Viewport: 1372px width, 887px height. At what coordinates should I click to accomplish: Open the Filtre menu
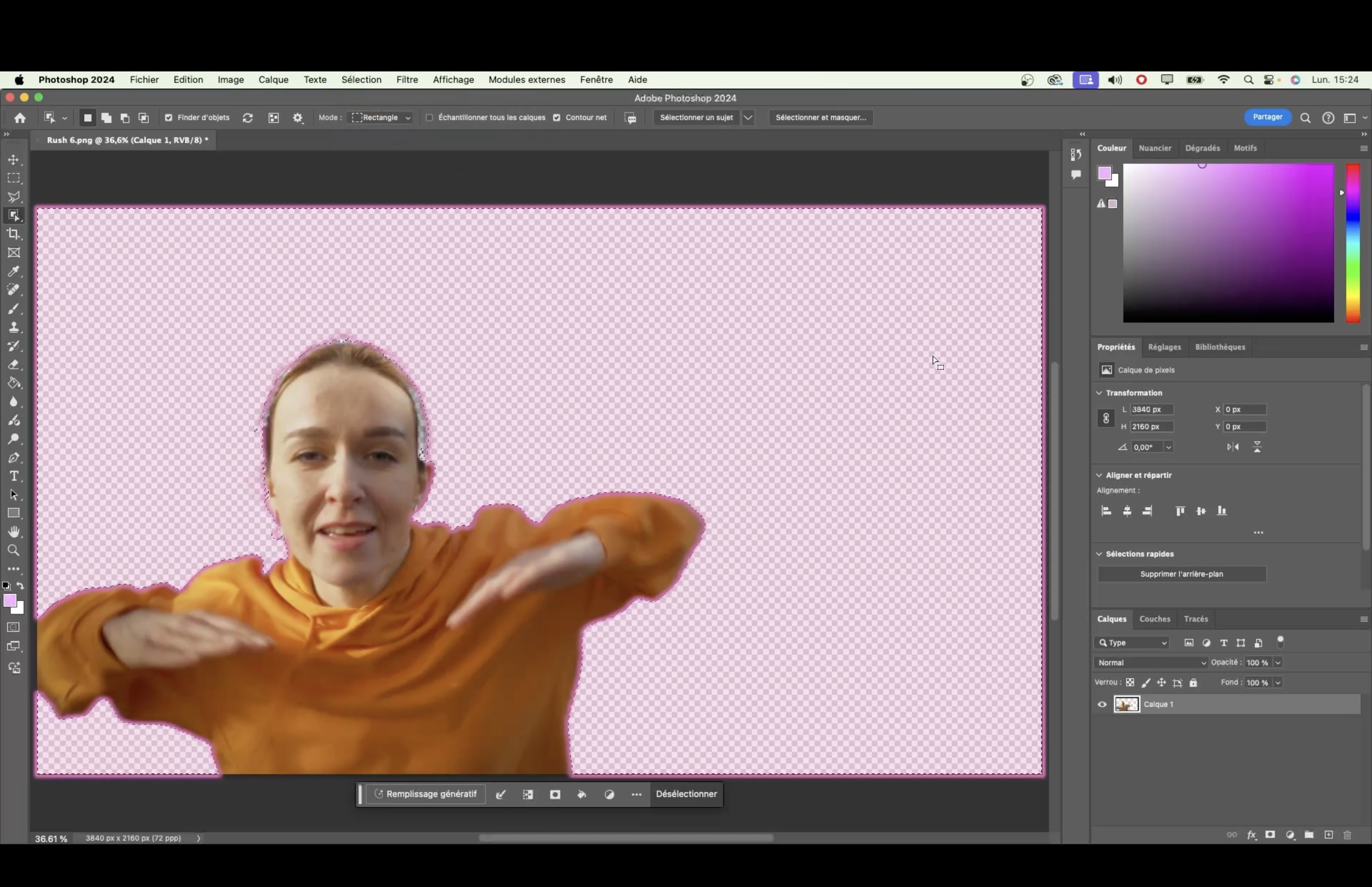[x=407, y=79]
